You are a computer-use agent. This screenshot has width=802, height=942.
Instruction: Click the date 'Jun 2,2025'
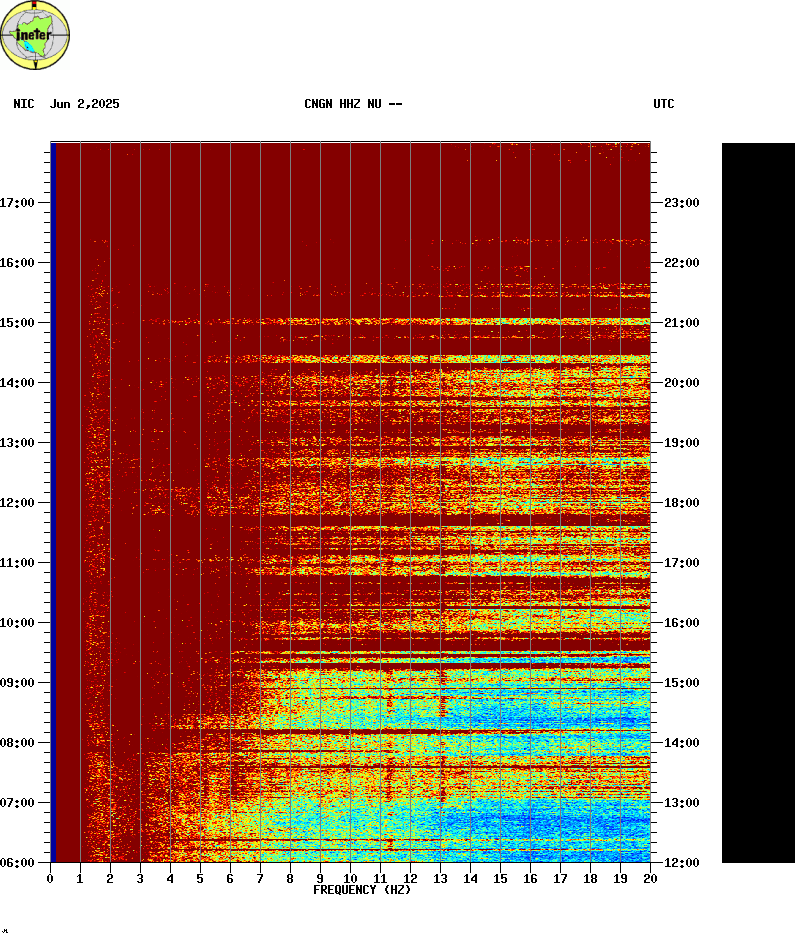click(85, 104)
